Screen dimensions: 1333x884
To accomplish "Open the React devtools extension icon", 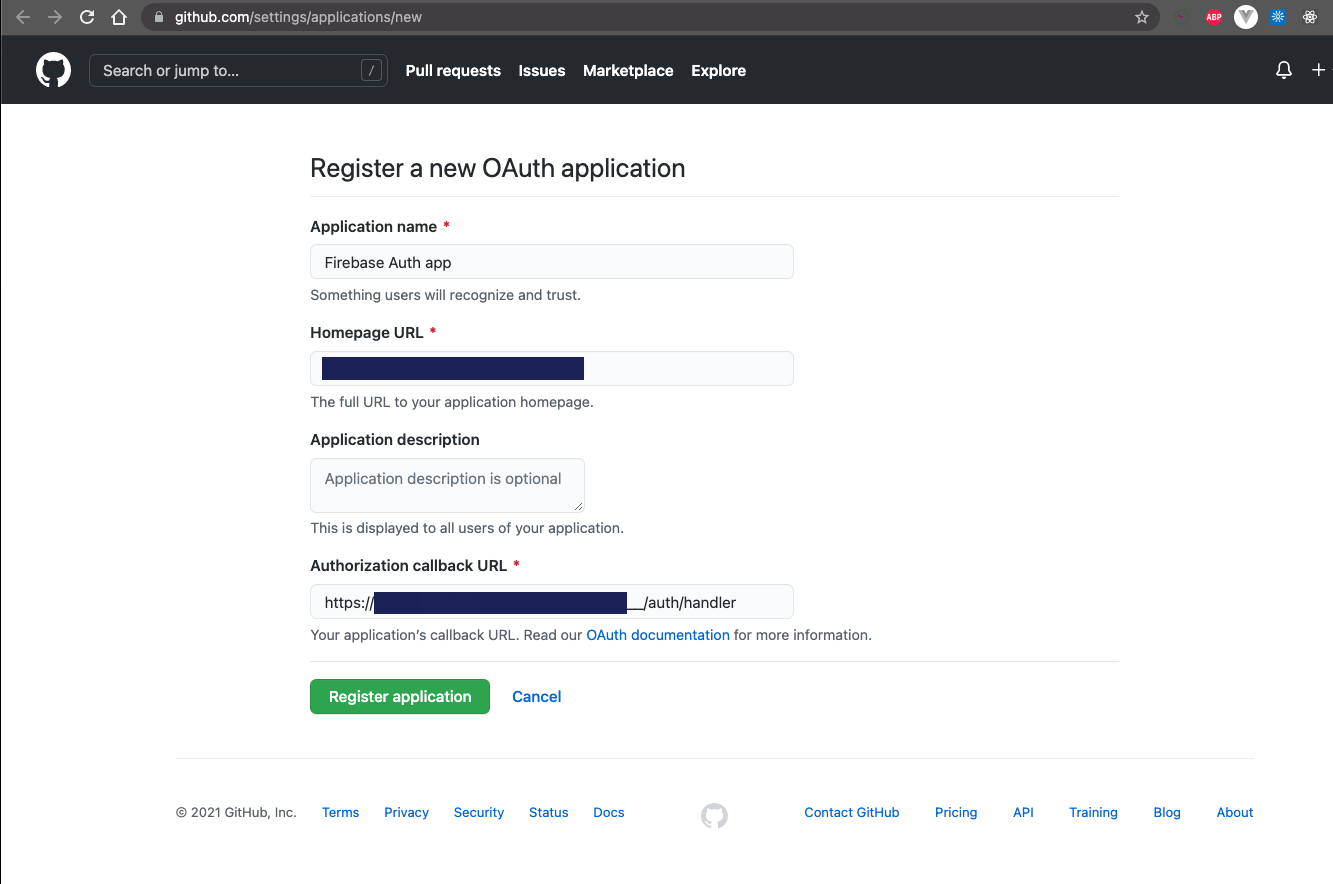I will coord(1309,17).
